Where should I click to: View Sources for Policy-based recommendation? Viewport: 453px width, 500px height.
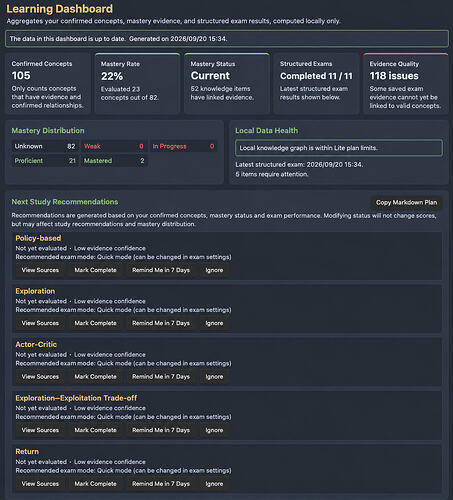click(x=40, y=270)
